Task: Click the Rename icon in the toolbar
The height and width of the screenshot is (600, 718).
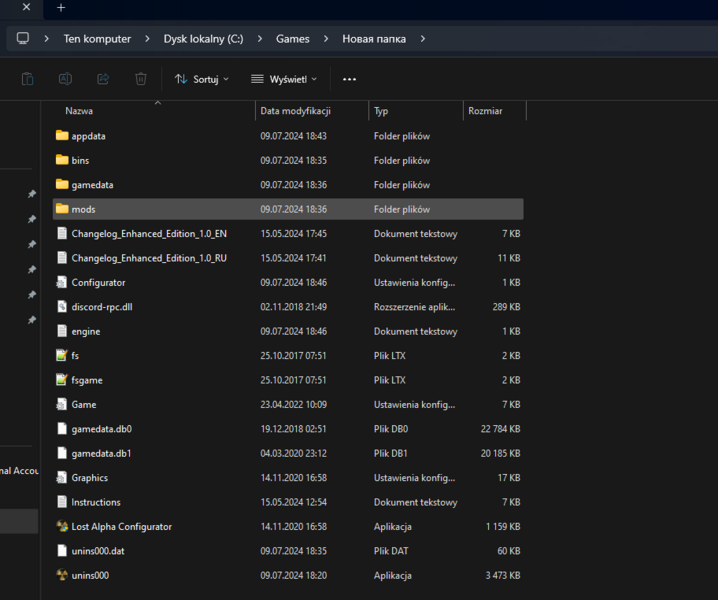Action: point(65,78)
